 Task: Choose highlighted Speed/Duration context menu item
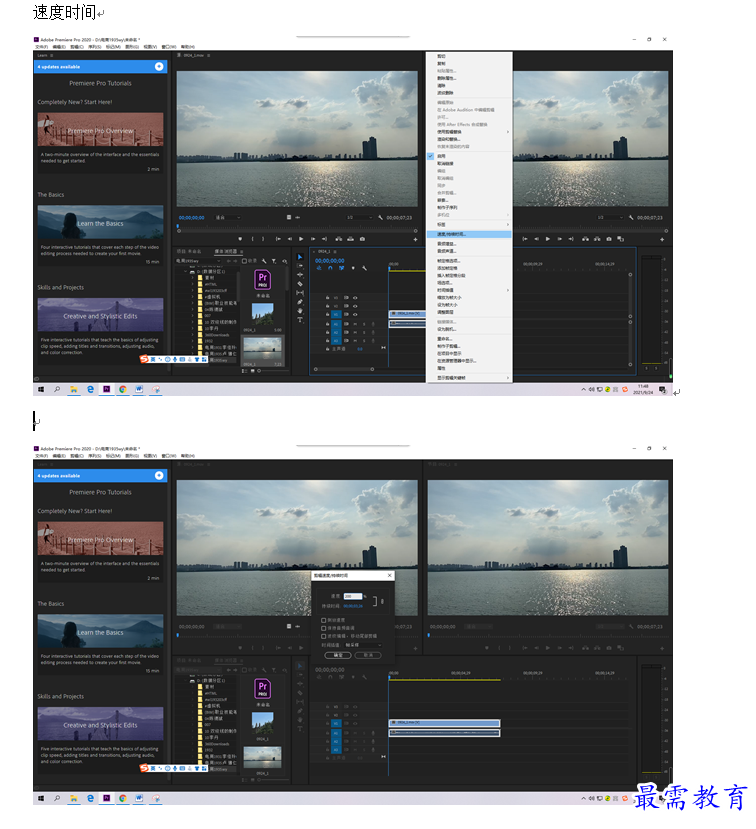pos(469,234)
